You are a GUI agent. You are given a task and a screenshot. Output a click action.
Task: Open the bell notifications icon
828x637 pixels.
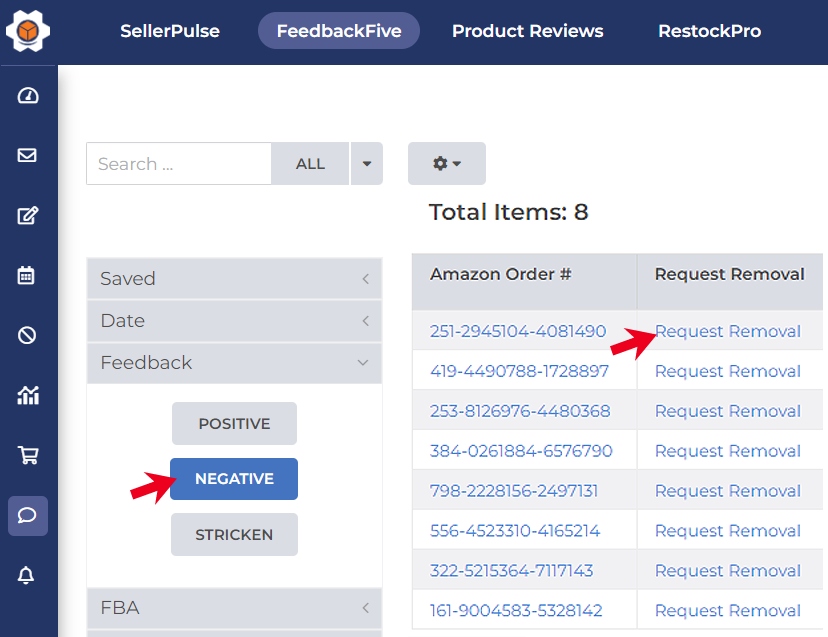(x=28, y=575)
